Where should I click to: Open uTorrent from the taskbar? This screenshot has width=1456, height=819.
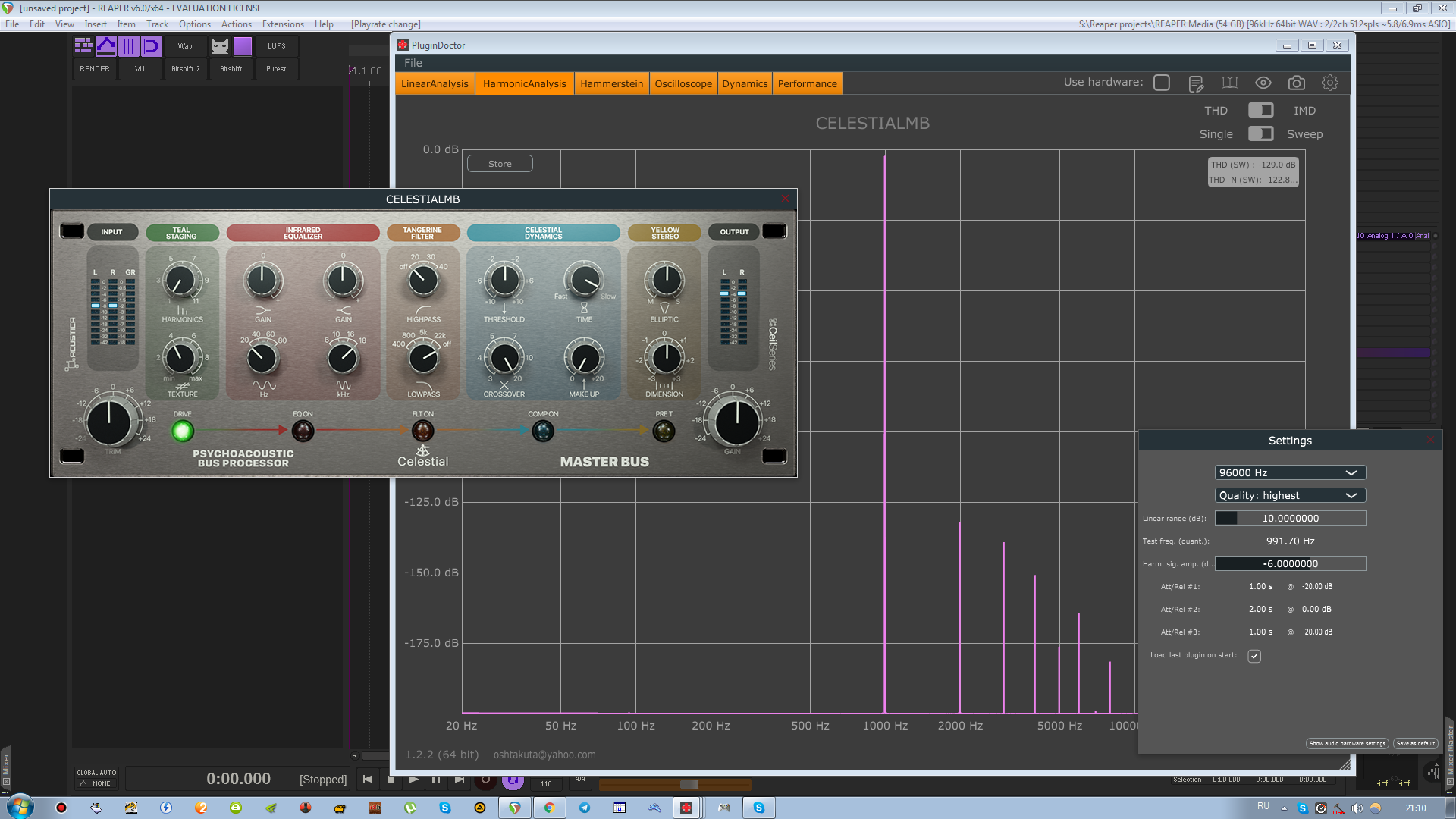coord(410,808)
